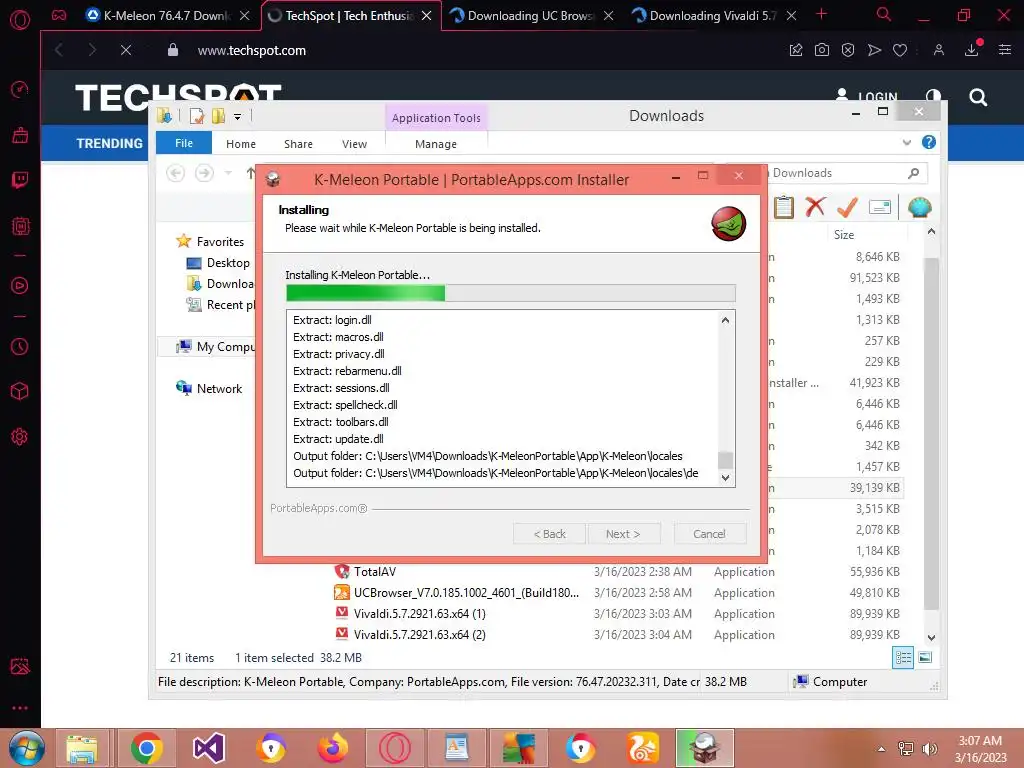Screen dimensions: 1024x768
Task: Open the Opera downloads icon
Action: 972,50
